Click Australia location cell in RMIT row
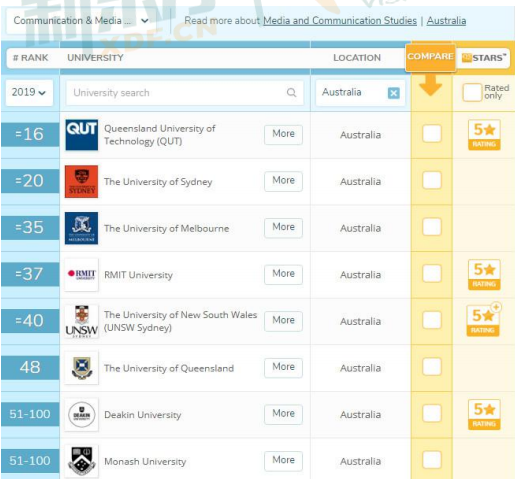 click(x=360, y=275)
